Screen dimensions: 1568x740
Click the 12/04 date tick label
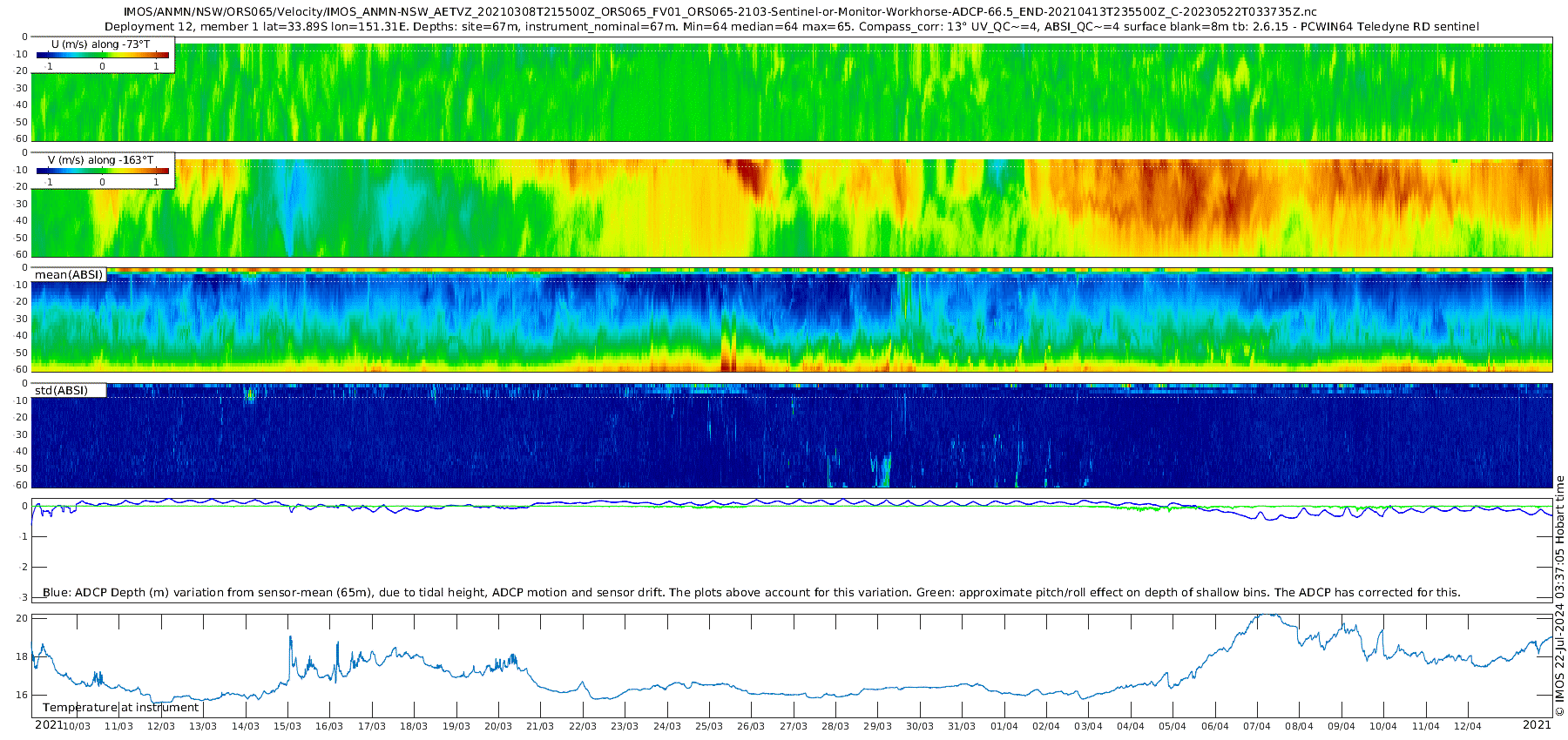[1468, 726]
